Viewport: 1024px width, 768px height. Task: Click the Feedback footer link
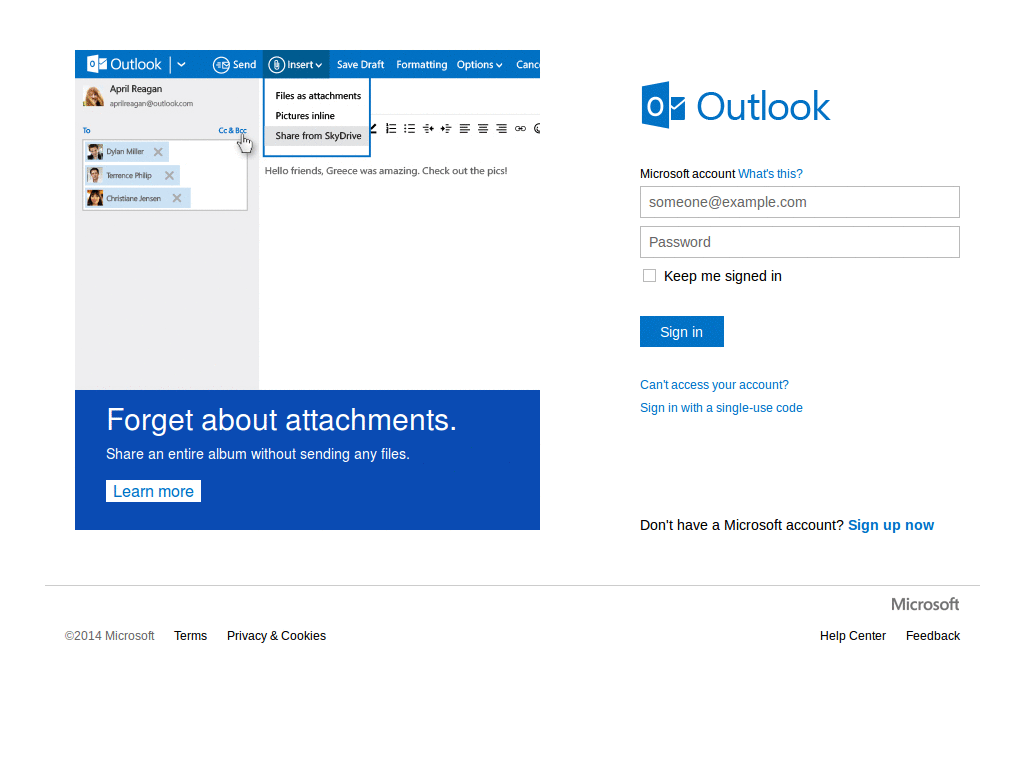pyautogui.click(x=933, y=635)
